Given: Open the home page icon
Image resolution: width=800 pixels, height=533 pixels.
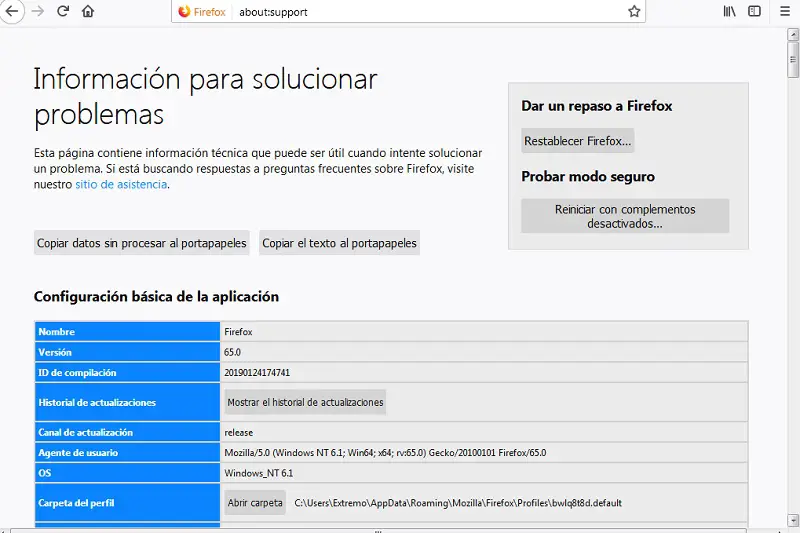Looking at the screenshot, I should tap(88, 11).
